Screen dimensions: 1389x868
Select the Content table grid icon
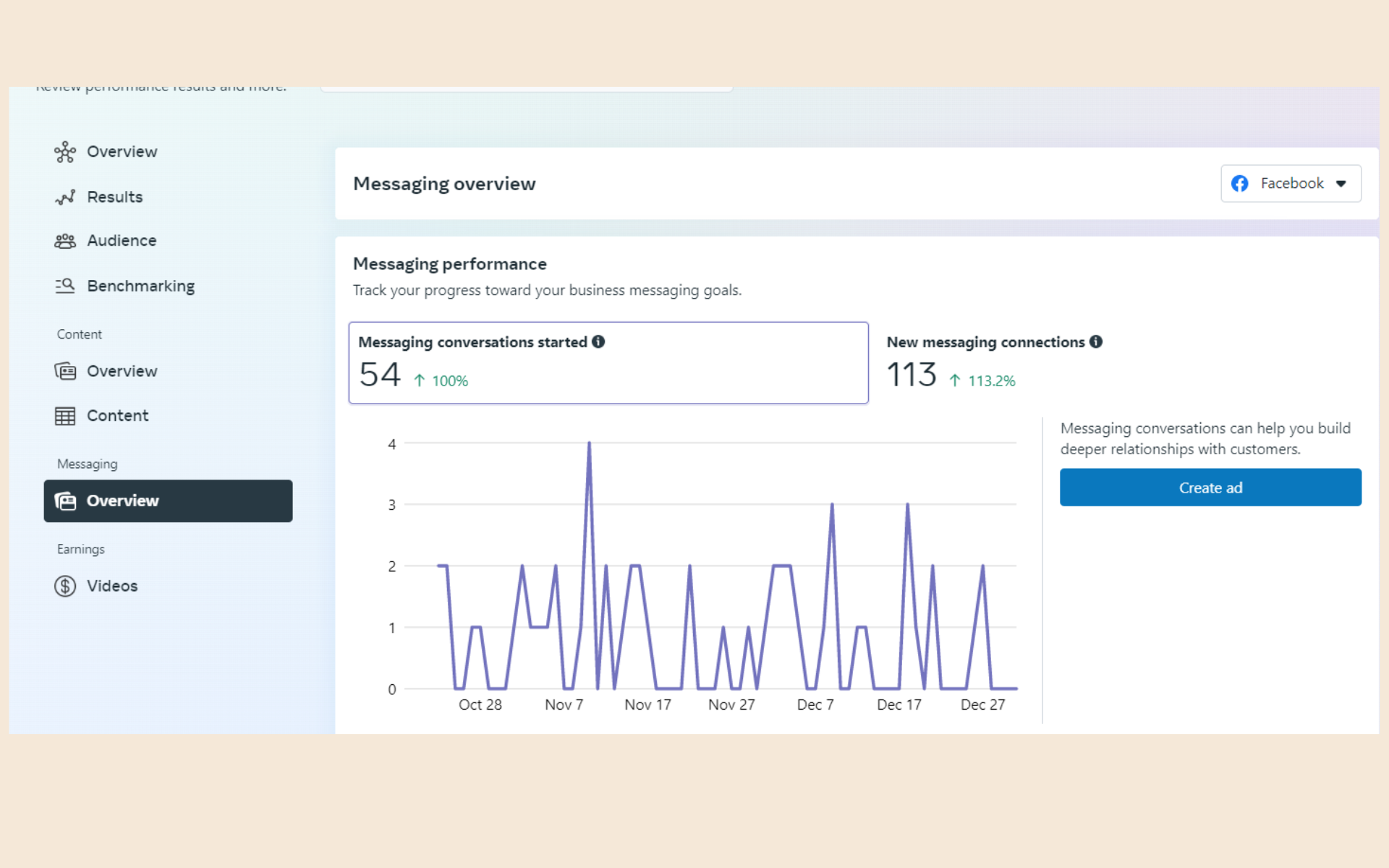(65, 416)
